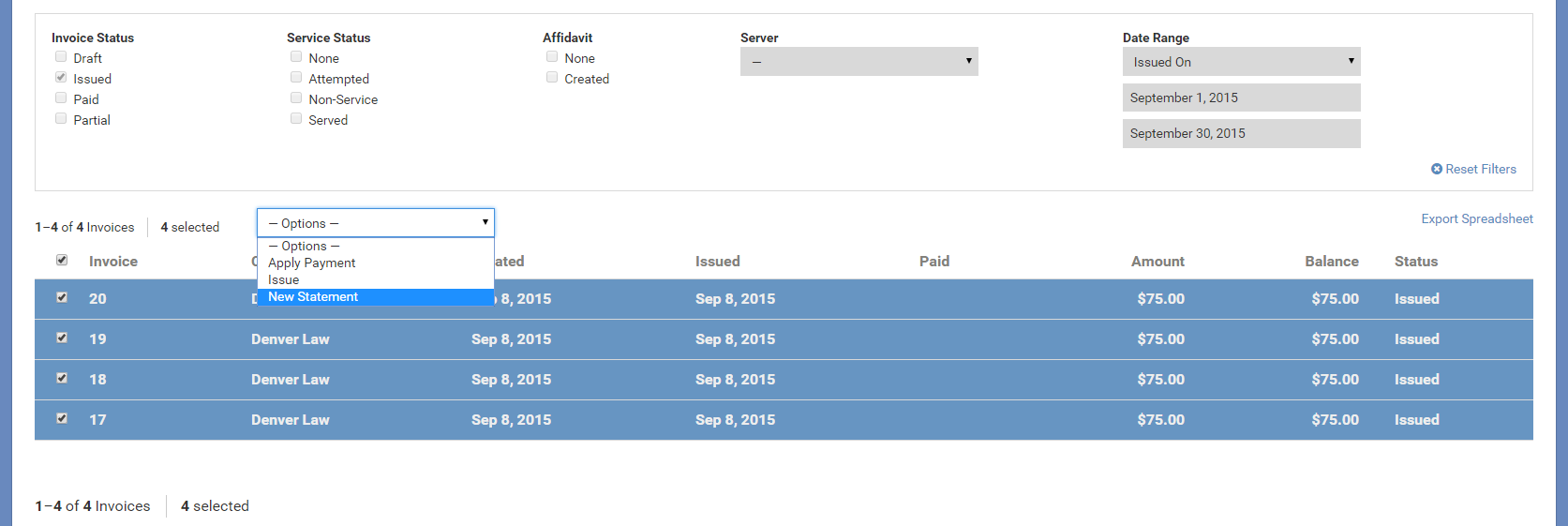The width and height of the screenshot is (1568, 526).
Task: Uncheck the select-all checkbox in header
Action: click(x=62, y=260)
